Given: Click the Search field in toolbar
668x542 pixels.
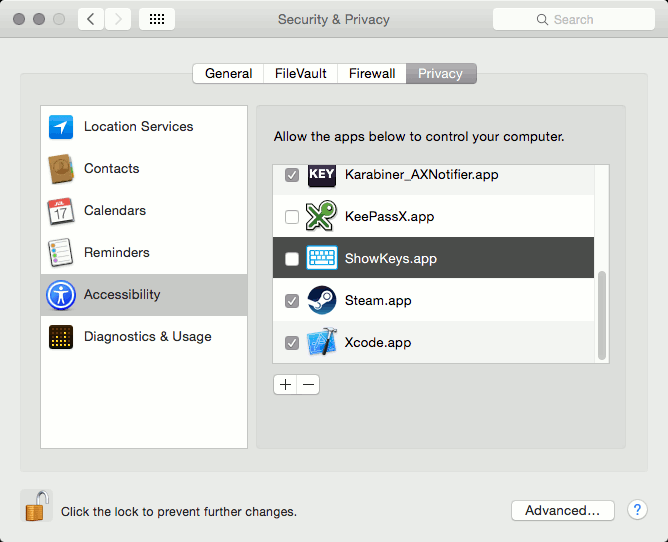Looking at the screenshot, I should [573, 19].
